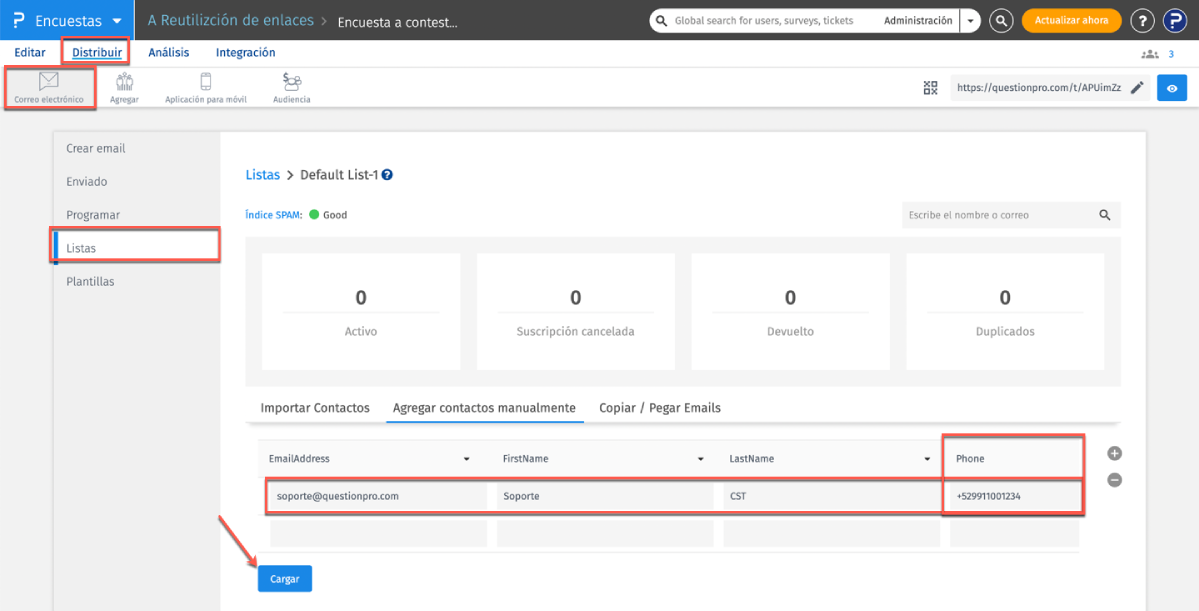
Task: Switch to the Análisis tab
Action: coord(168,52)
